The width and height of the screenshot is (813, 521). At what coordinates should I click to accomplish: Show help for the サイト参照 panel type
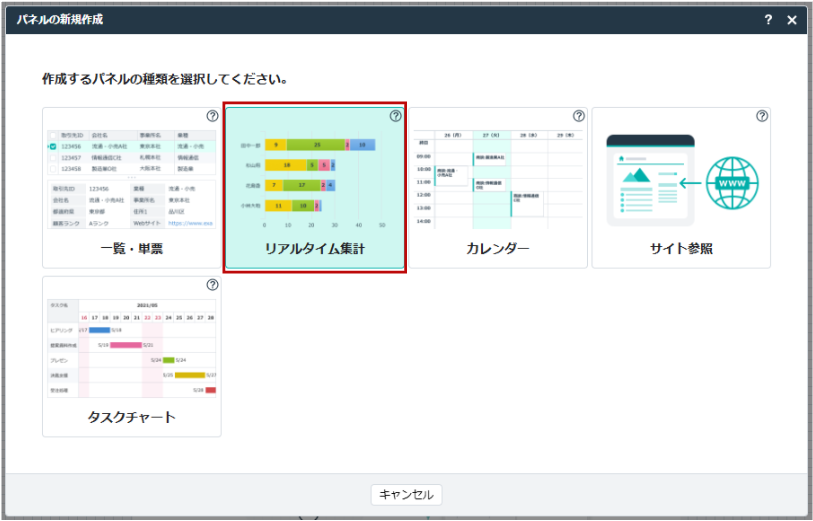(762, 116)
